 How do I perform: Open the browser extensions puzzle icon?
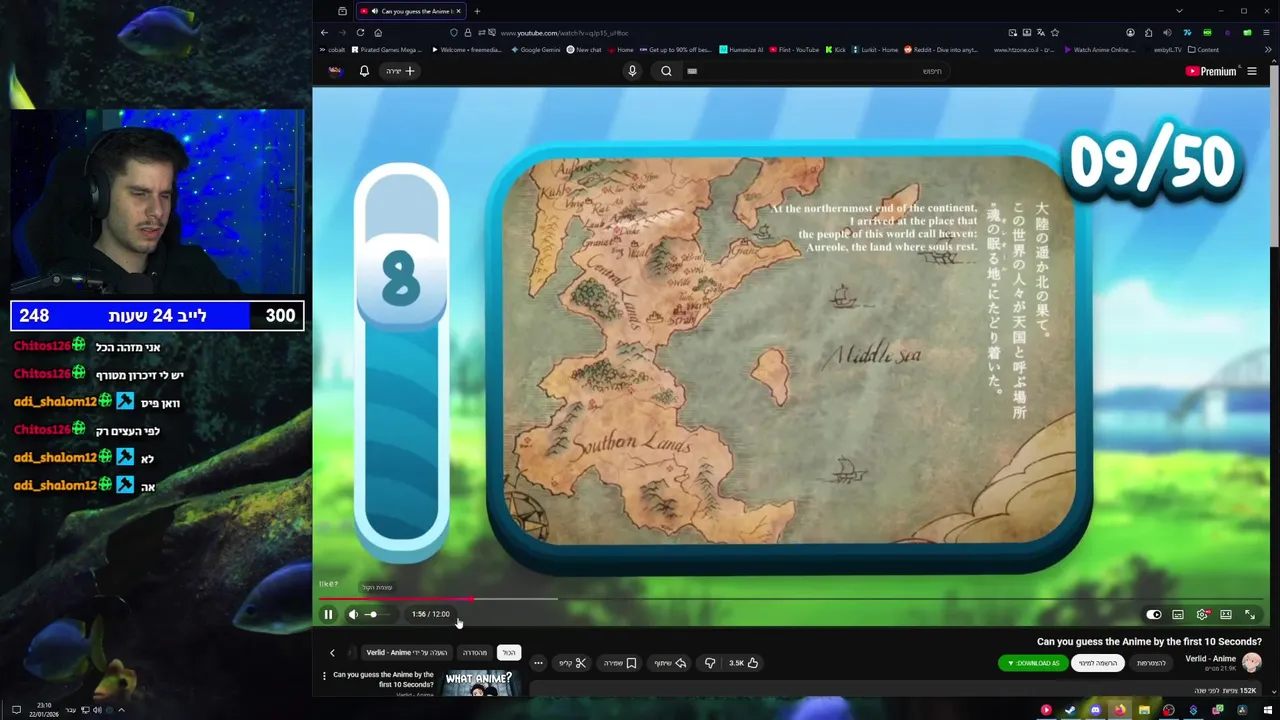tap(1148, 32)
